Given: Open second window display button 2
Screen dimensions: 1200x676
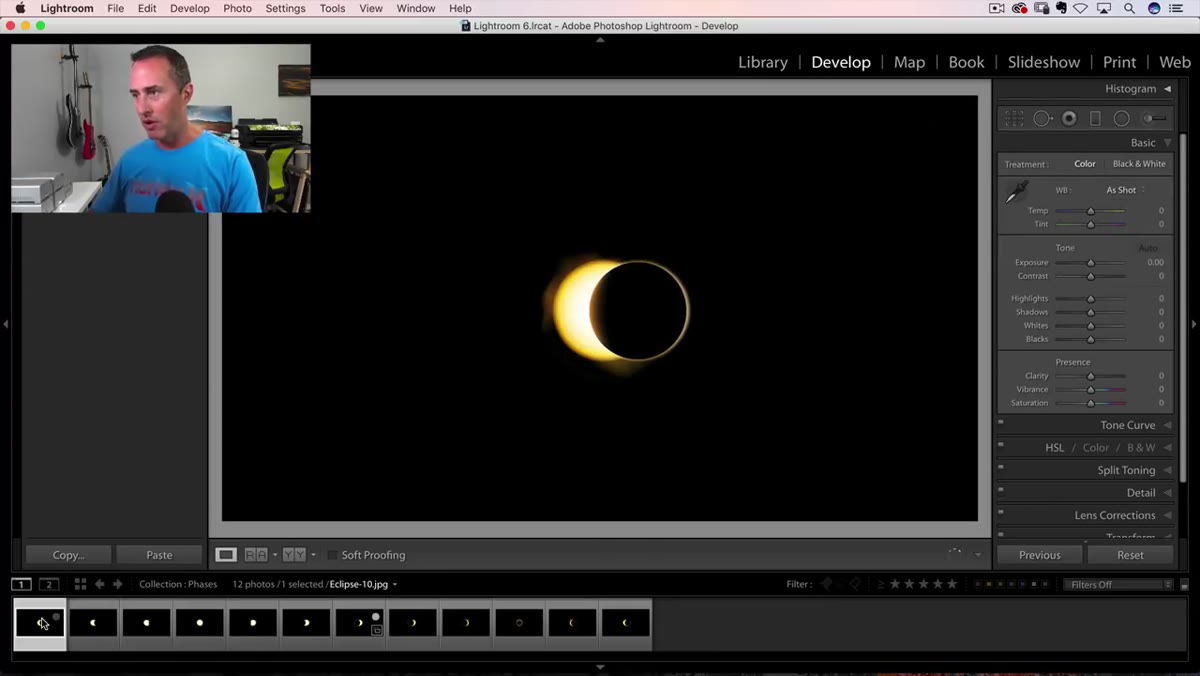Looking at the screenshot, I should [48, 584].
